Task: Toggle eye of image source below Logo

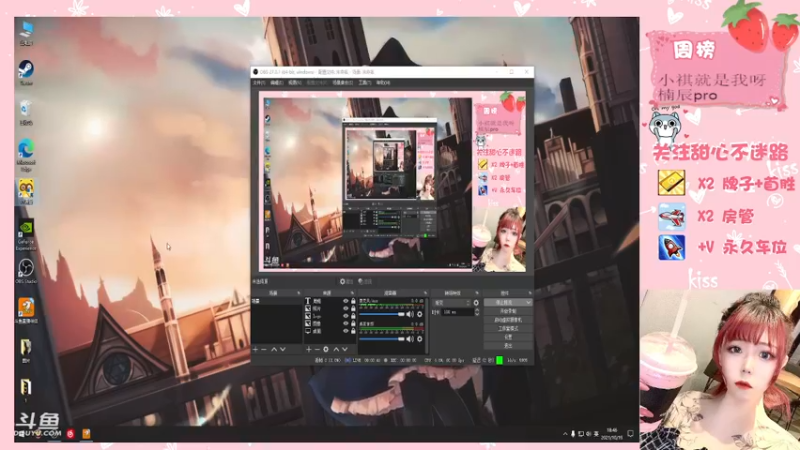Action: [345, 323]
